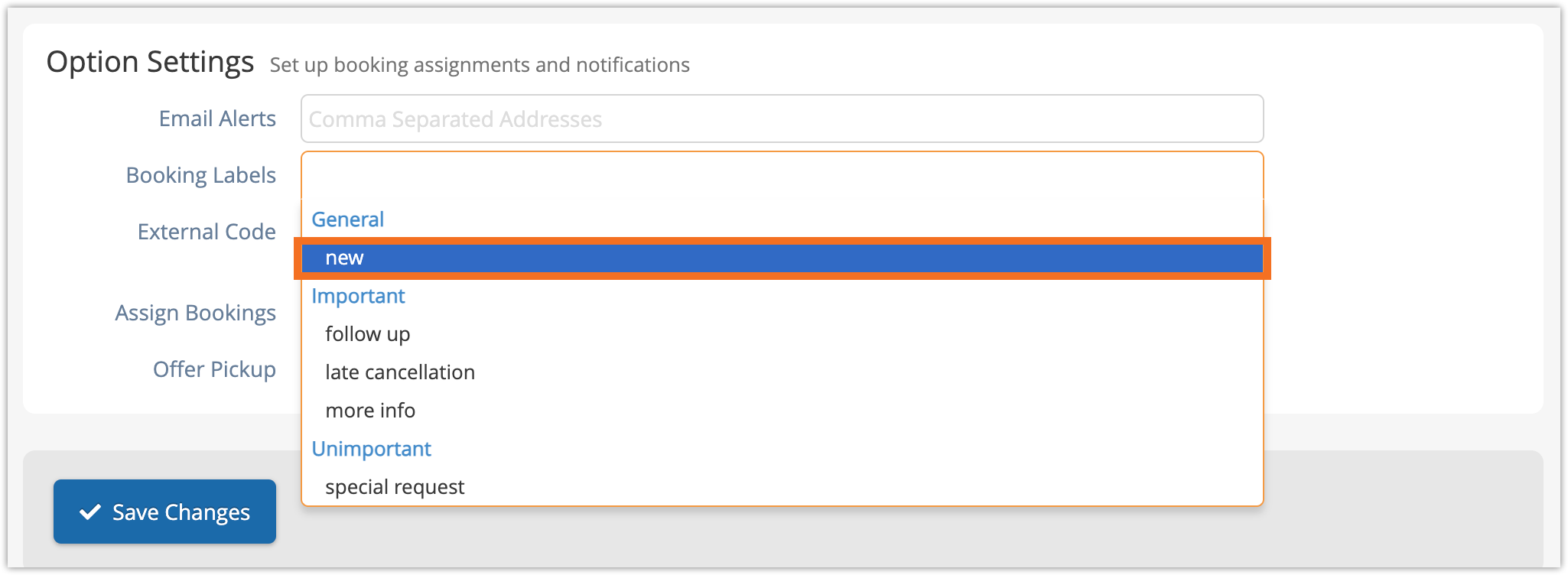Click the Assign Bookings label
Viewport: 1568px width, 575px height.
click(x=196, y=313)
